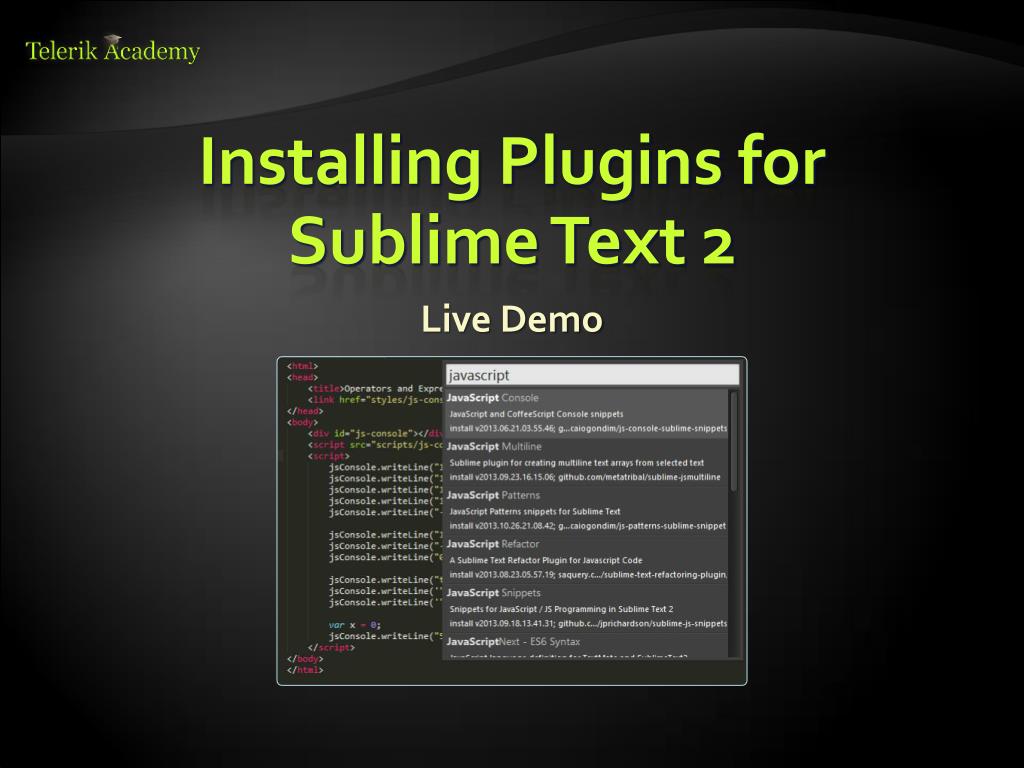Click the 'Sublime Text 2' heading line
Viewport: 1024px width, 768px height.
click(512, 240)
